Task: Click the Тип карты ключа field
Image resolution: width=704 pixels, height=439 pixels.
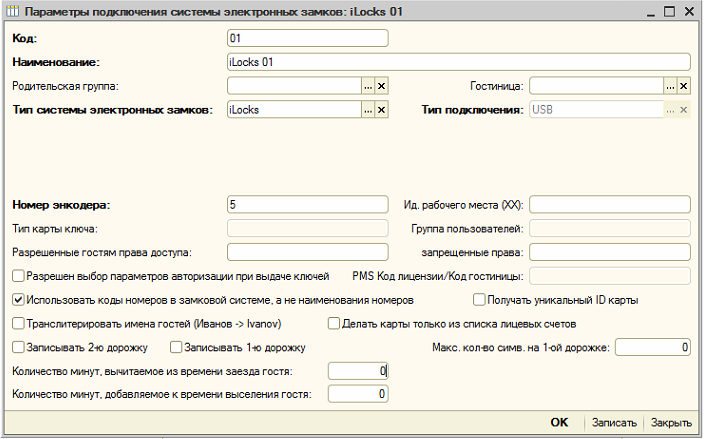Action: [308, 228]
